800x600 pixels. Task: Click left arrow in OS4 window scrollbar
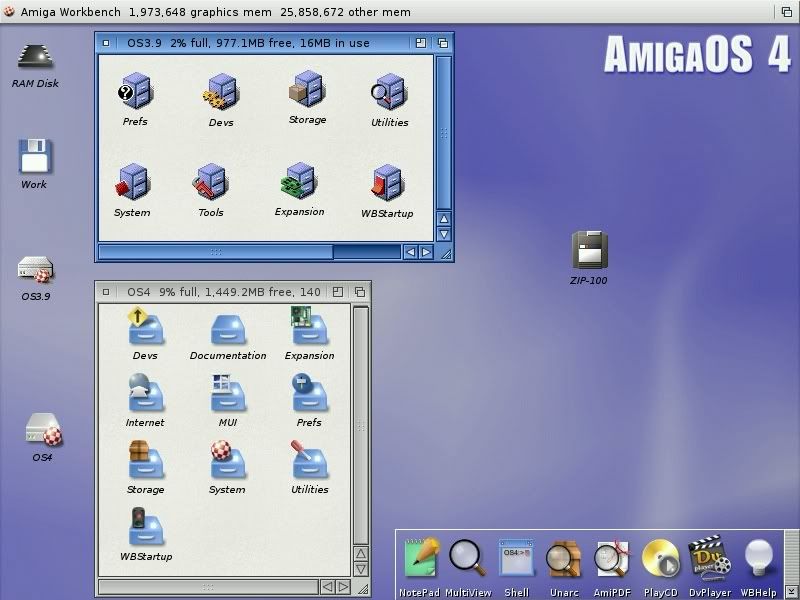(x=328, y=587)
